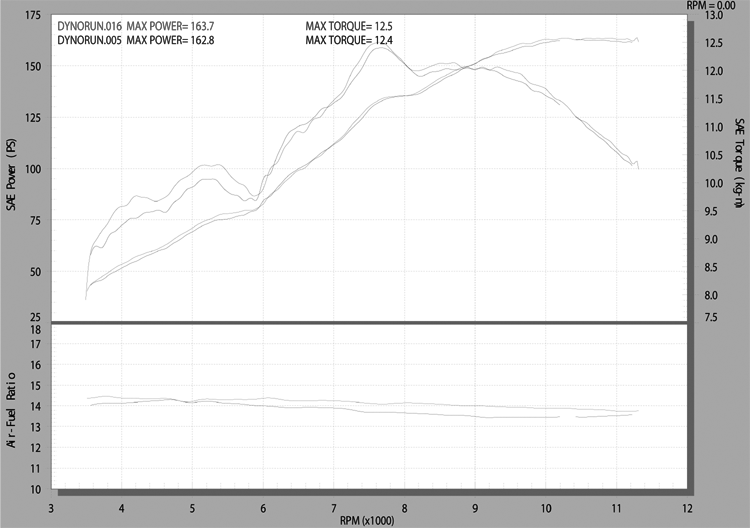The width and height of the screenshot is (750, 528).
Task: Click the 10.0 torque axis label
Action: [714, 184]
